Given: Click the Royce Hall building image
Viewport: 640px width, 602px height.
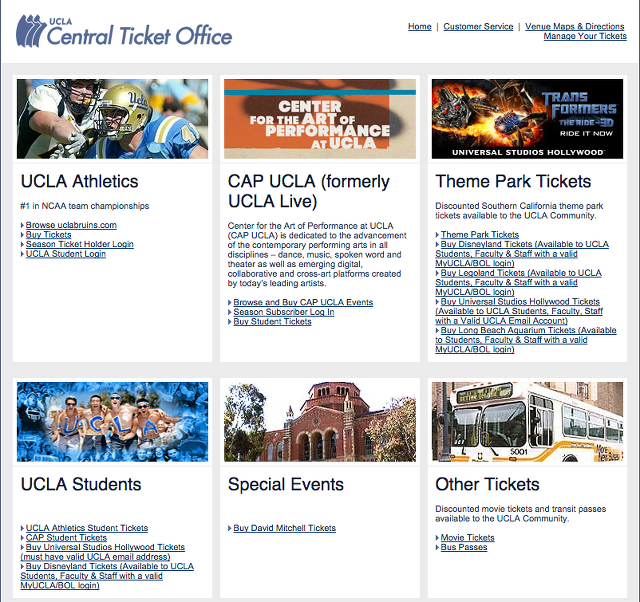Looking at the screenshot, I should [320, 422].
